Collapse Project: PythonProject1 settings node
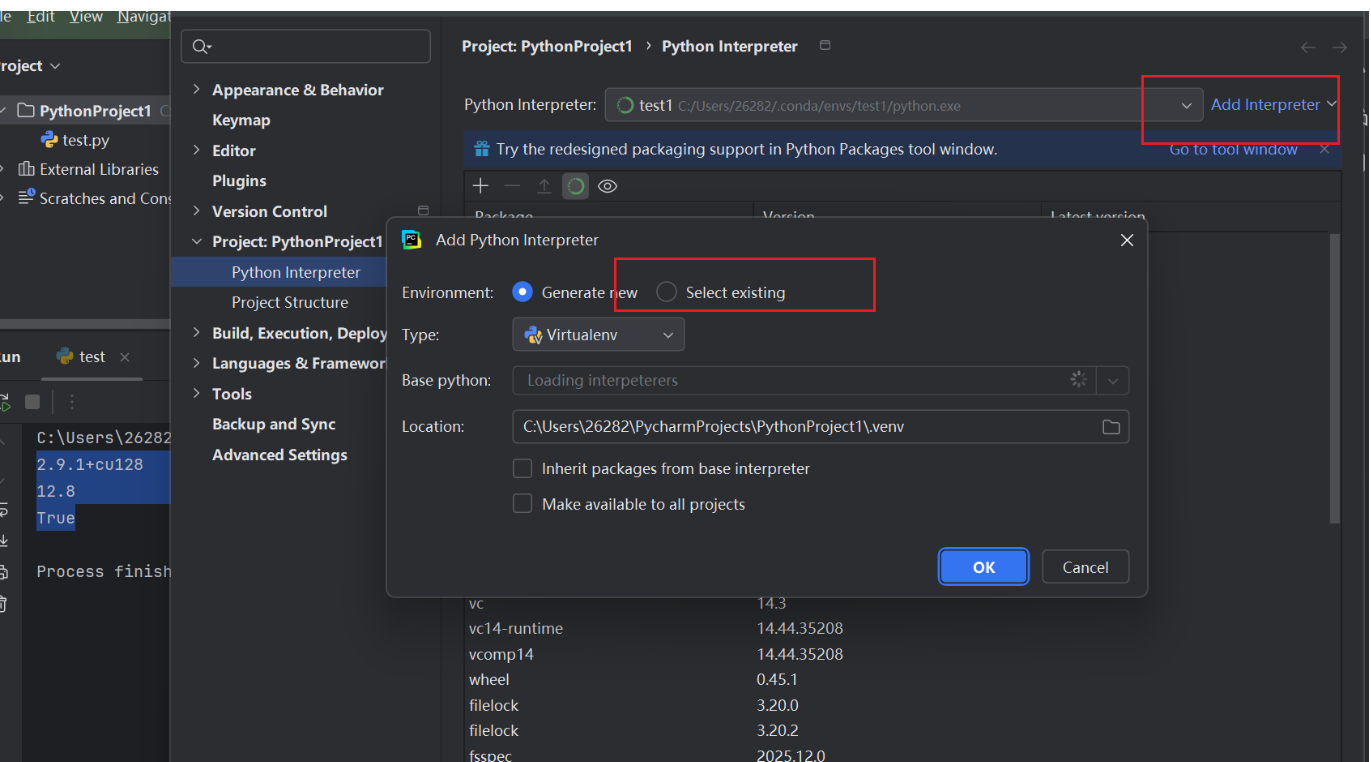Screen dimensions: 1371x762 pyautogui.click(x=196, y=242)
